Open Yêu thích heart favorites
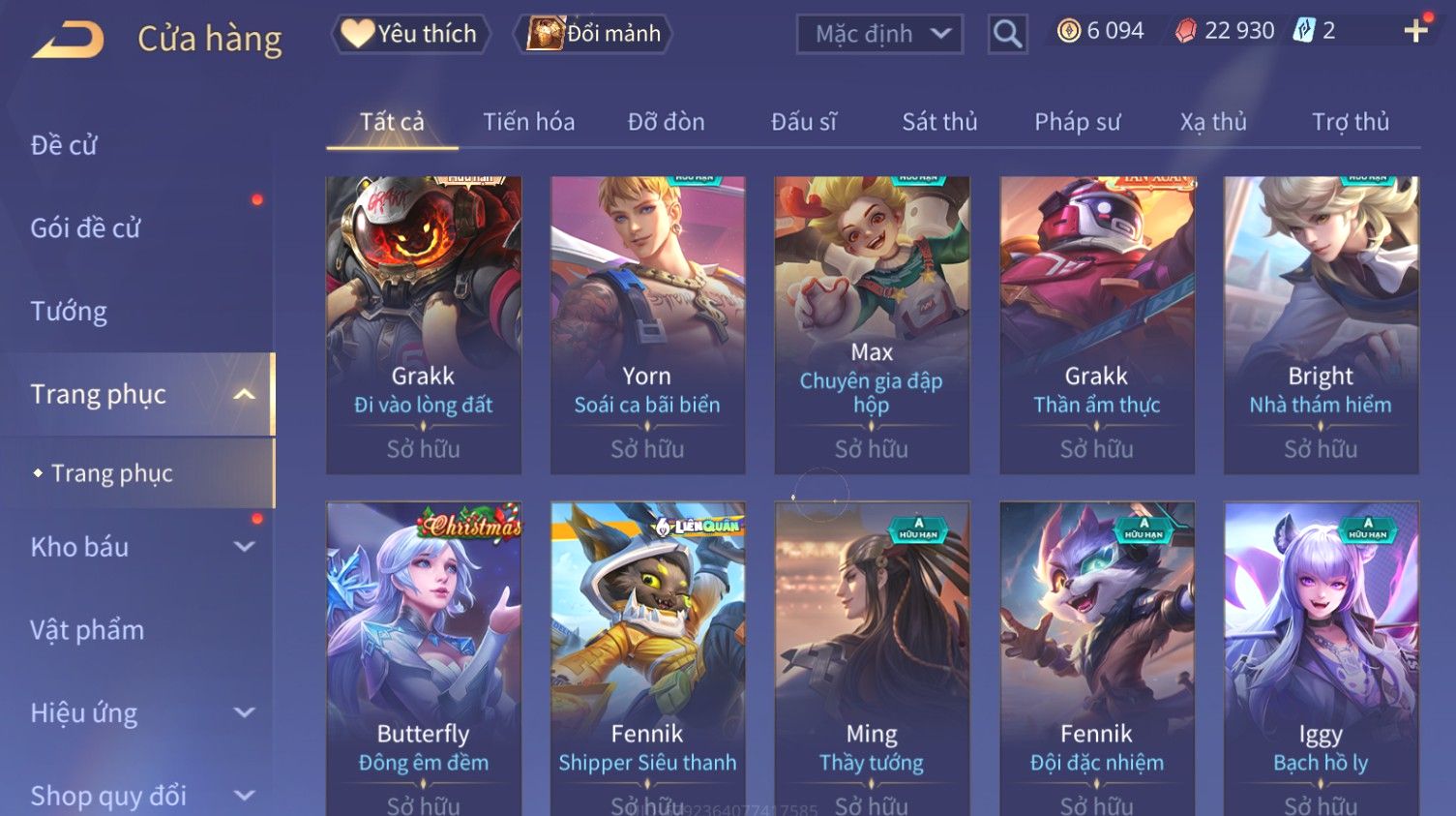1456x816 pixels. coord(410,34)
